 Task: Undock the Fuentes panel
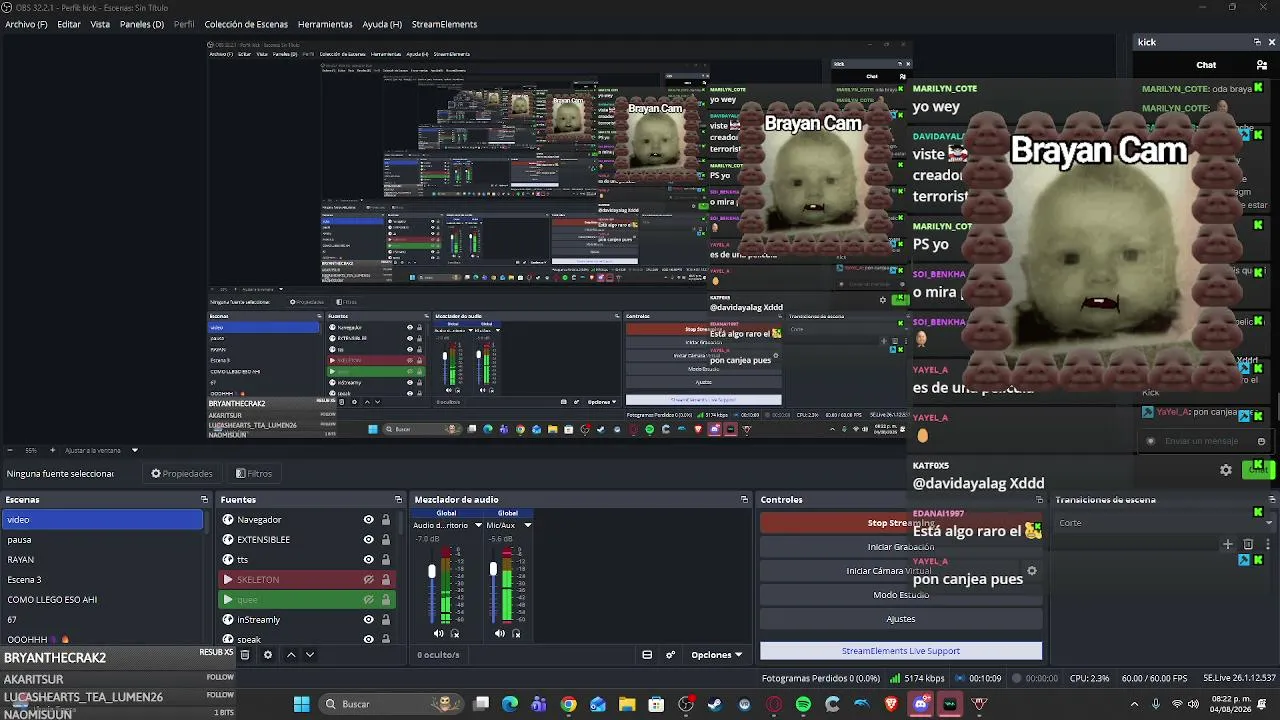[x=398, y=500]
